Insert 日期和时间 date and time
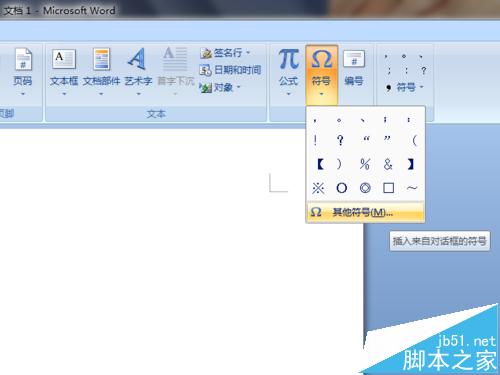 (230, 70)
